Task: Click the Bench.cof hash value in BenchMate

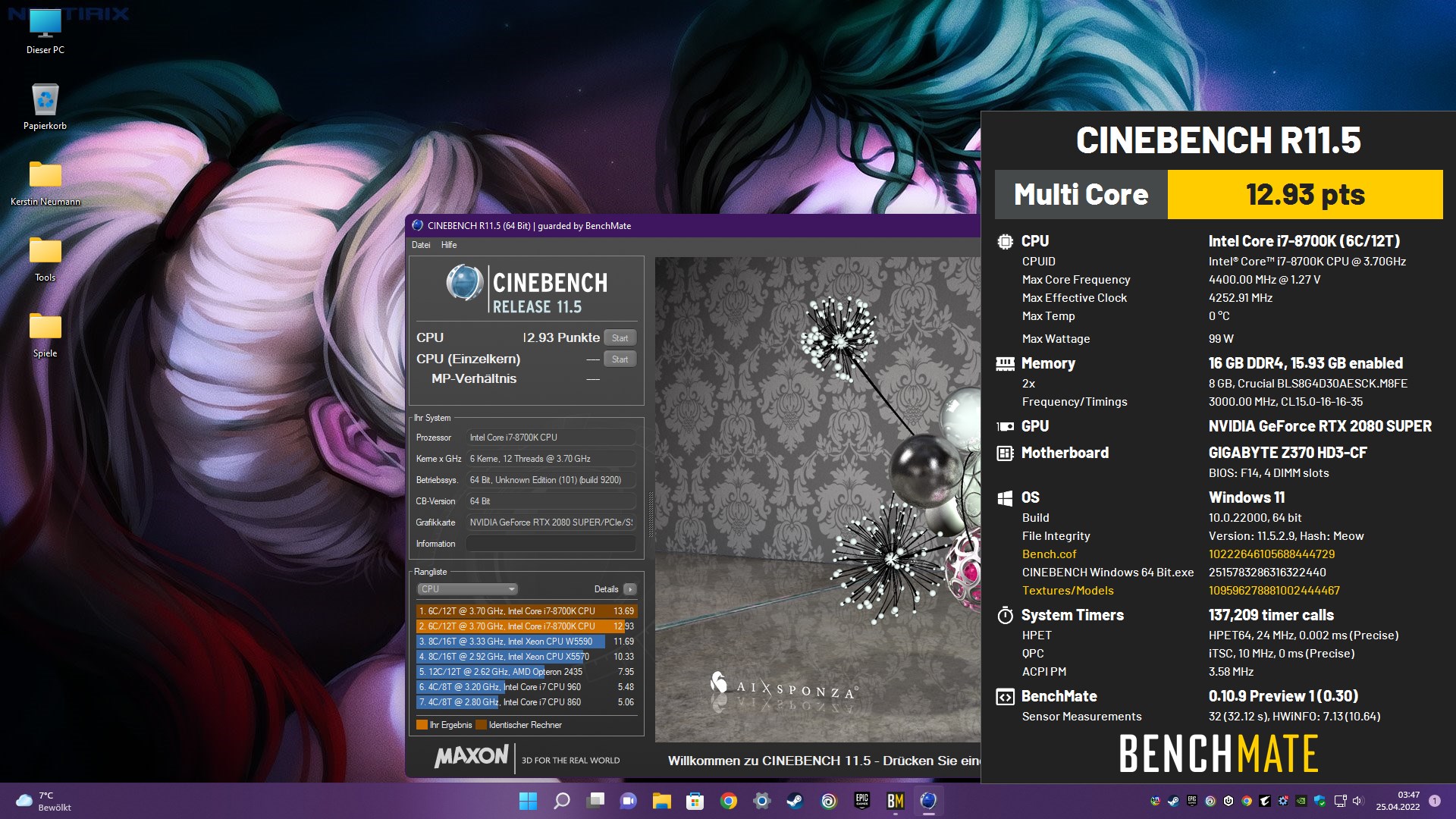Action: (x=1271, y=554)
